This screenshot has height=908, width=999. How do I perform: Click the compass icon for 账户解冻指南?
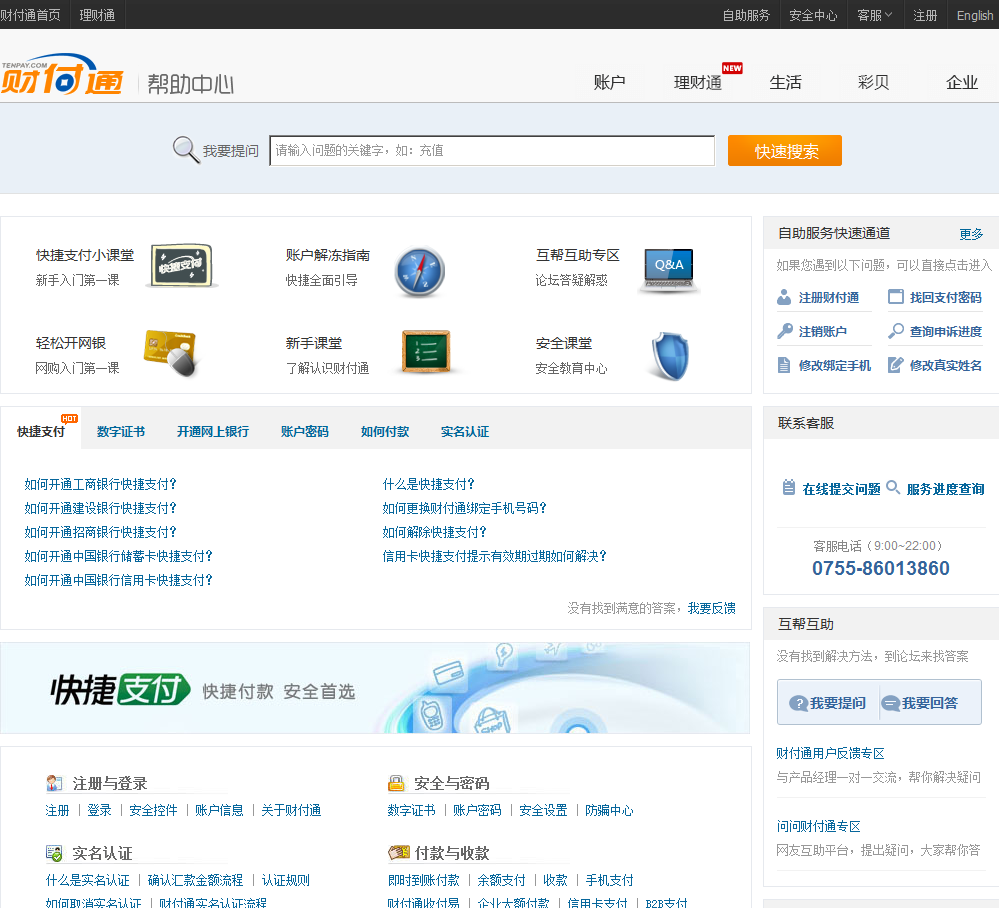(x=419, y=271)
